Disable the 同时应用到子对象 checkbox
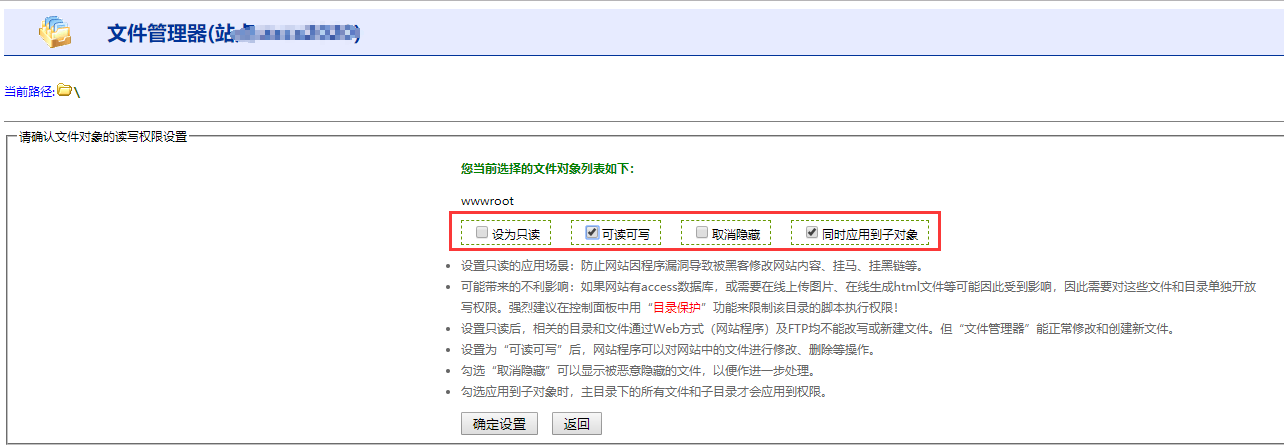Screen dimensions: 1284x445 pos(812,233)
